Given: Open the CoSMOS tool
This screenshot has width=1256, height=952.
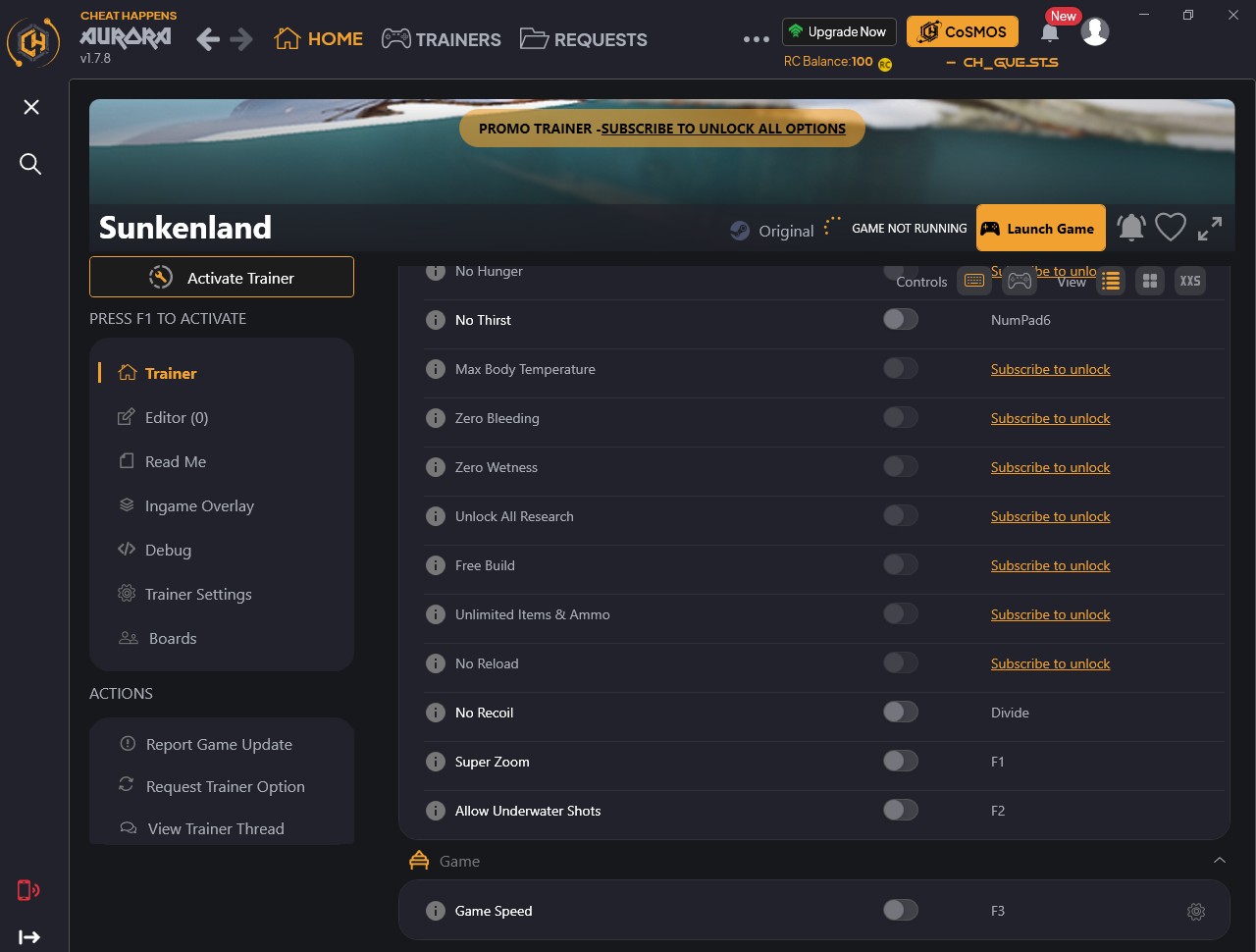Looking at the screenshot, I should point(963,31).
